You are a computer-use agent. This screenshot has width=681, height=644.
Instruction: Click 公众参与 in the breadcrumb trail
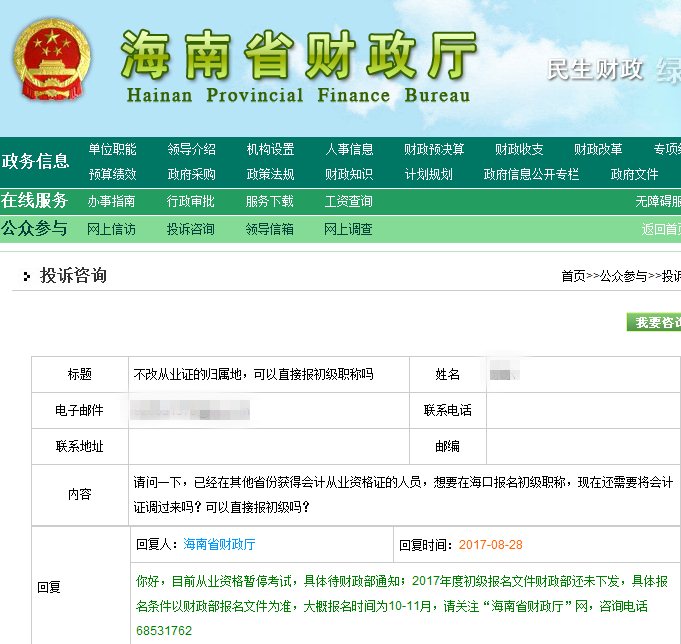pos(623,276)
